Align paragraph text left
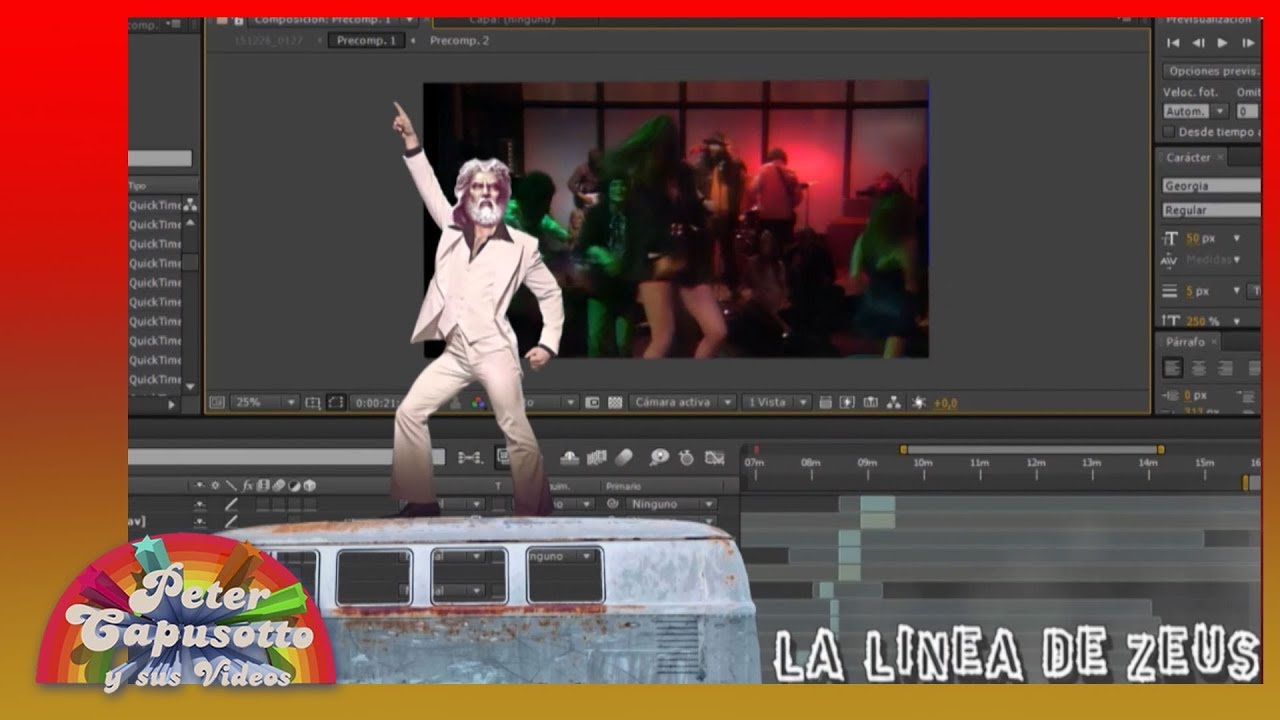The height and width of the screenshot is (720, 1280). point(1173,369)
